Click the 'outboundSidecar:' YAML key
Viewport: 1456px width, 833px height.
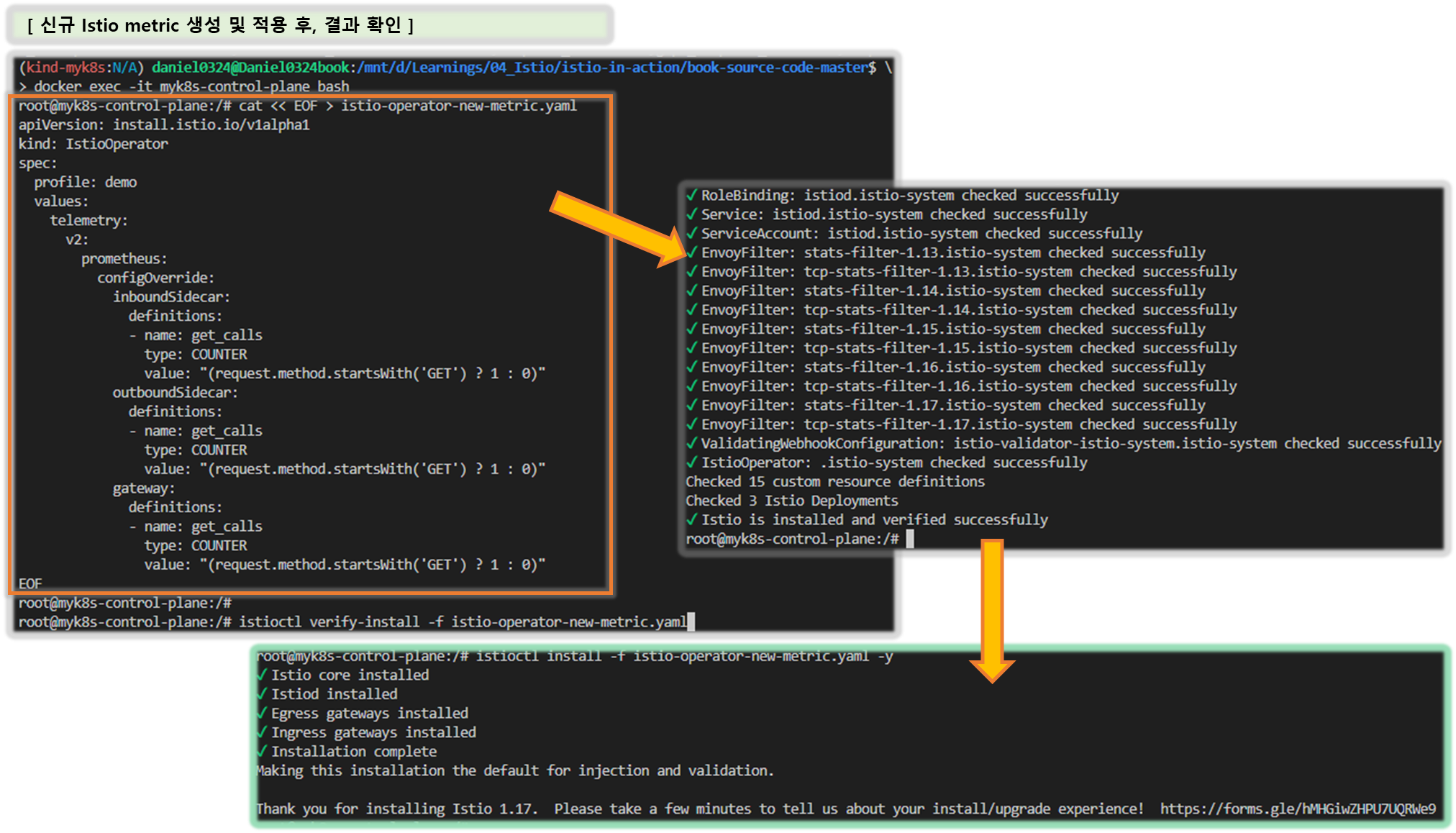[x=175, y=392]
